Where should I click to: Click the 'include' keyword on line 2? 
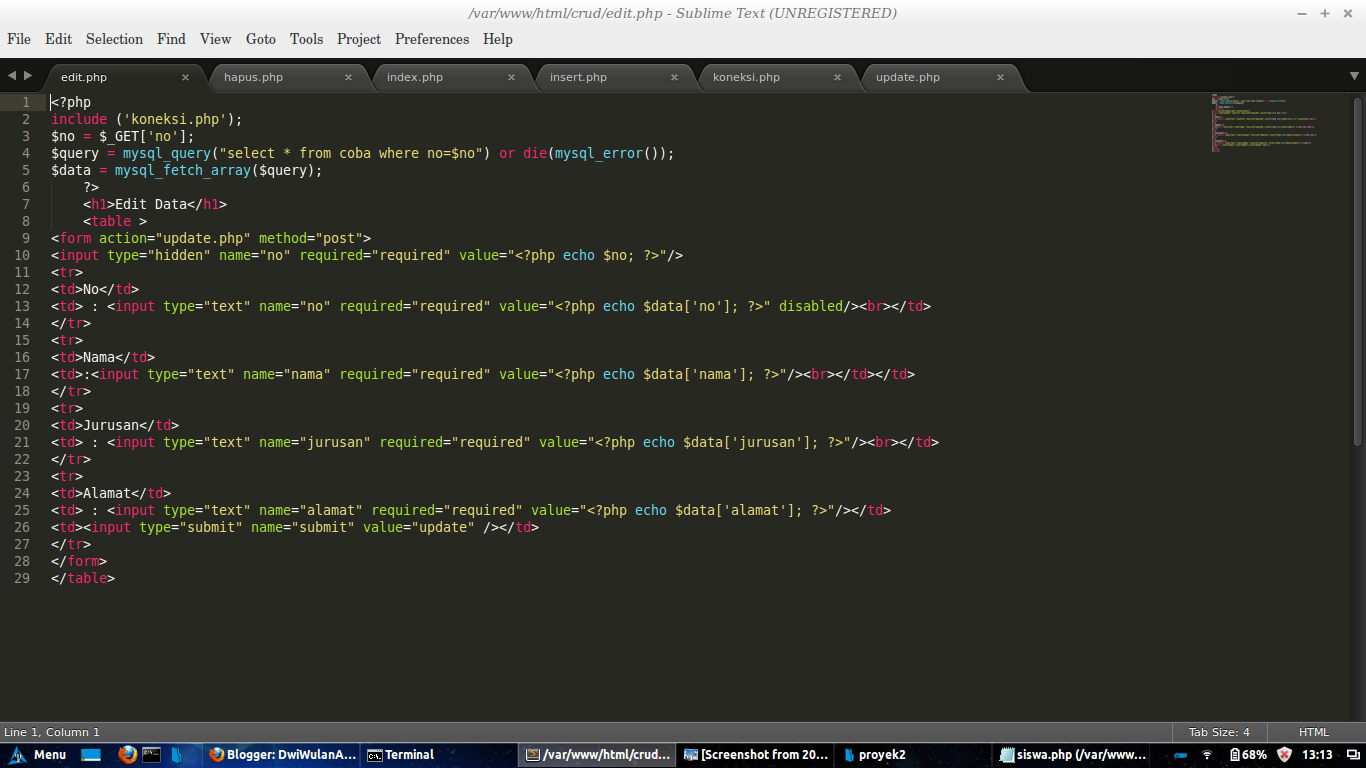(x=79, y=119)
